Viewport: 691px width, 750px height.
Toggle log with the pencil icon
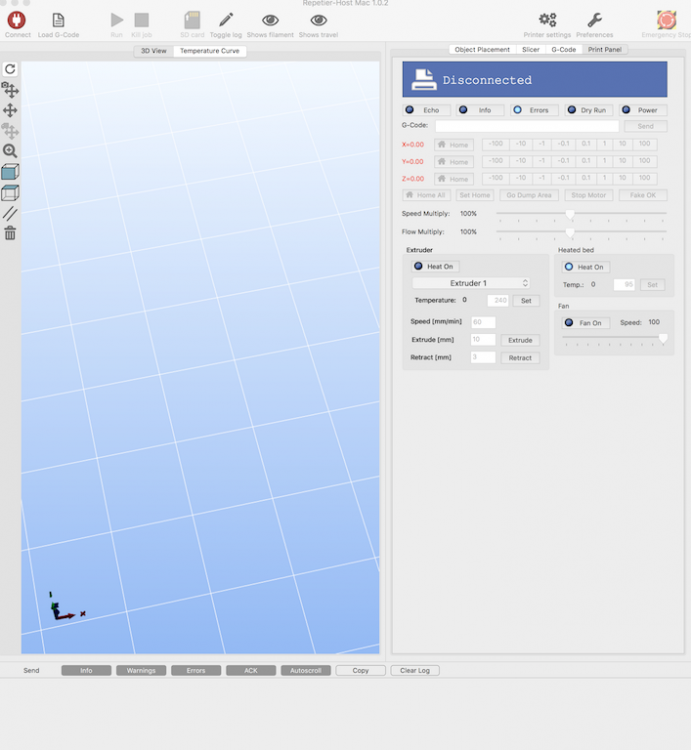pyautogui.click(x=226, y=20)
